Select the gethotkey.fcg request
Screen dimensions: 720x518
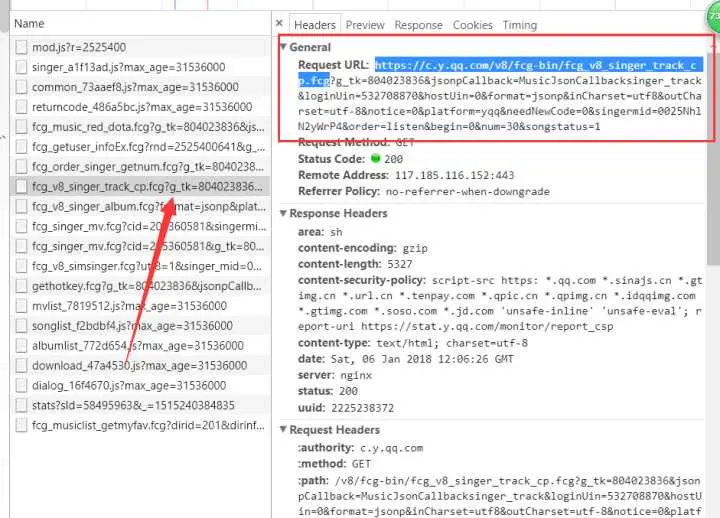tap(140, 286)
